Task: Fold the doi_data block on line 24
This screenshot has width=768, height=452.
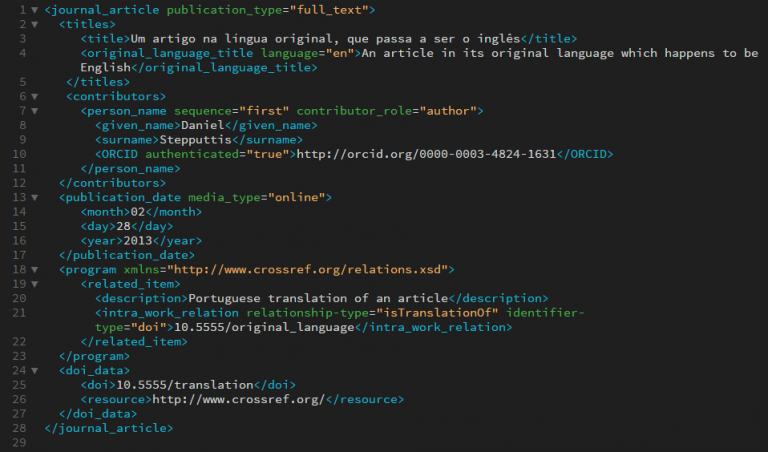Action: click(x=35, y=371)
